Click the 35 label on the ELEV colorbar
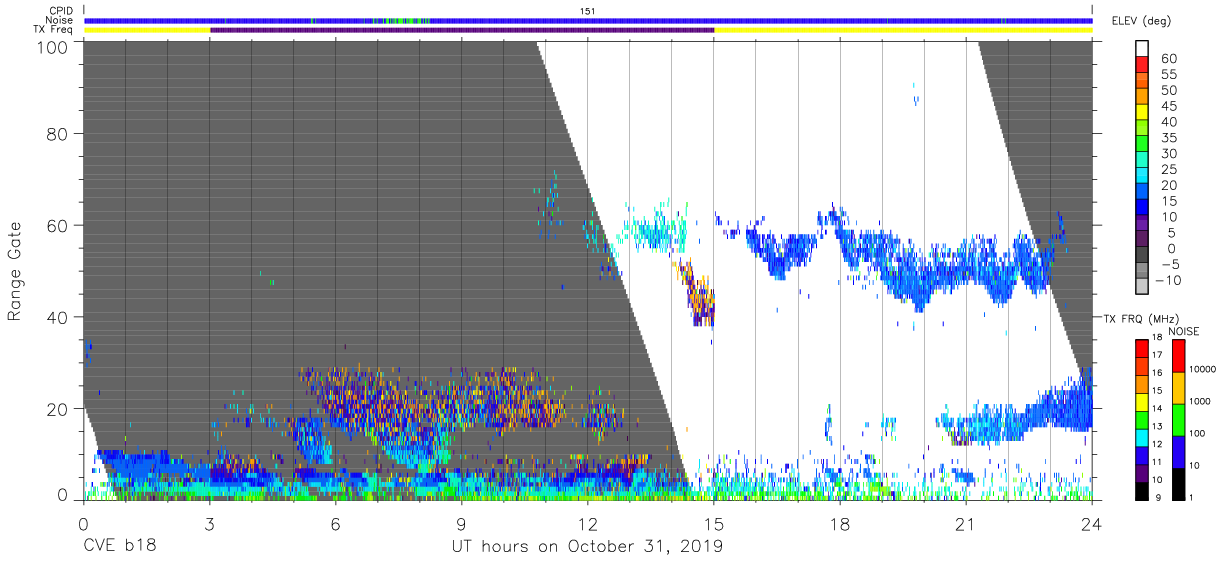This screenshot has width=1228, height=567. tap(1168, 138)
